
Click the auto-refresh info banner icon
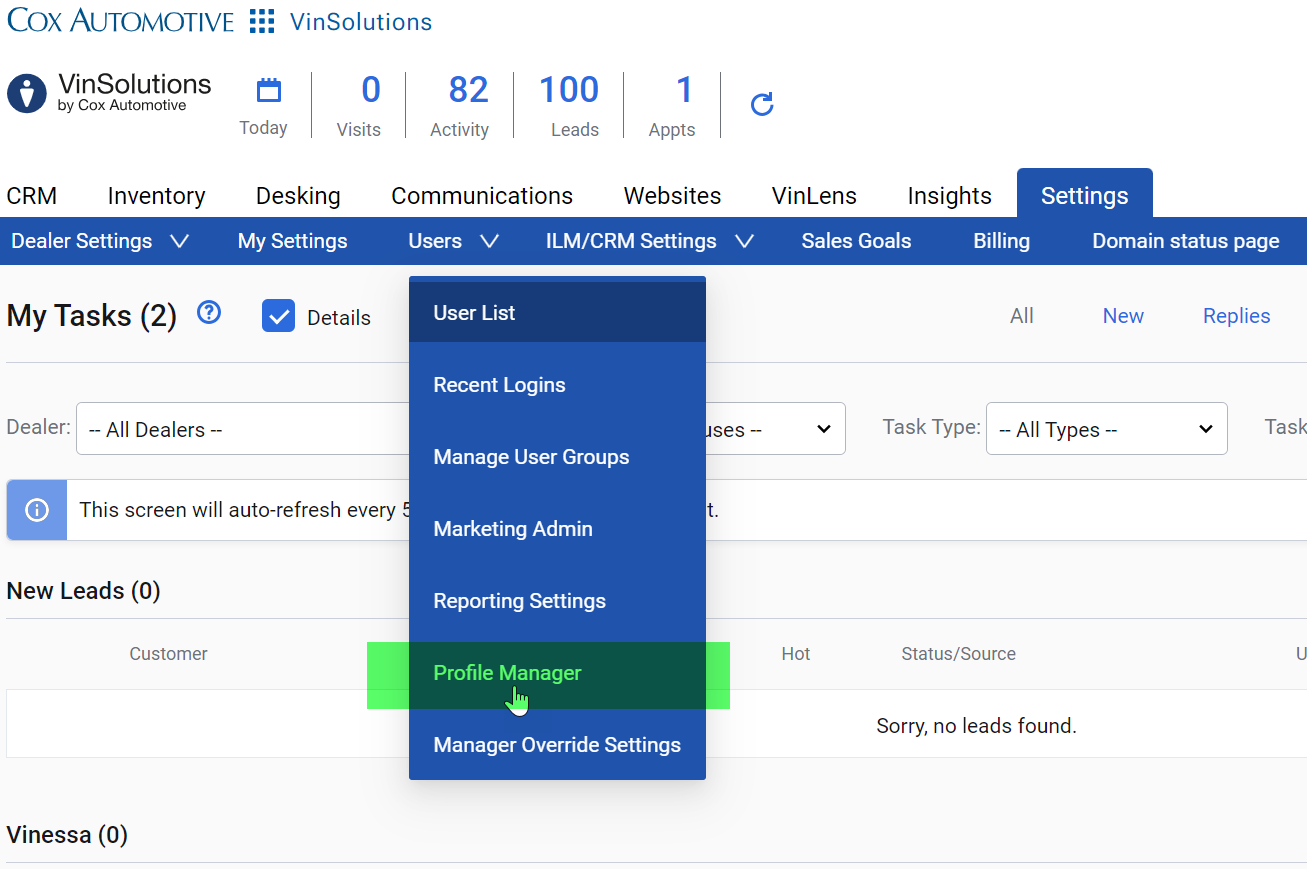pos(37,510)
